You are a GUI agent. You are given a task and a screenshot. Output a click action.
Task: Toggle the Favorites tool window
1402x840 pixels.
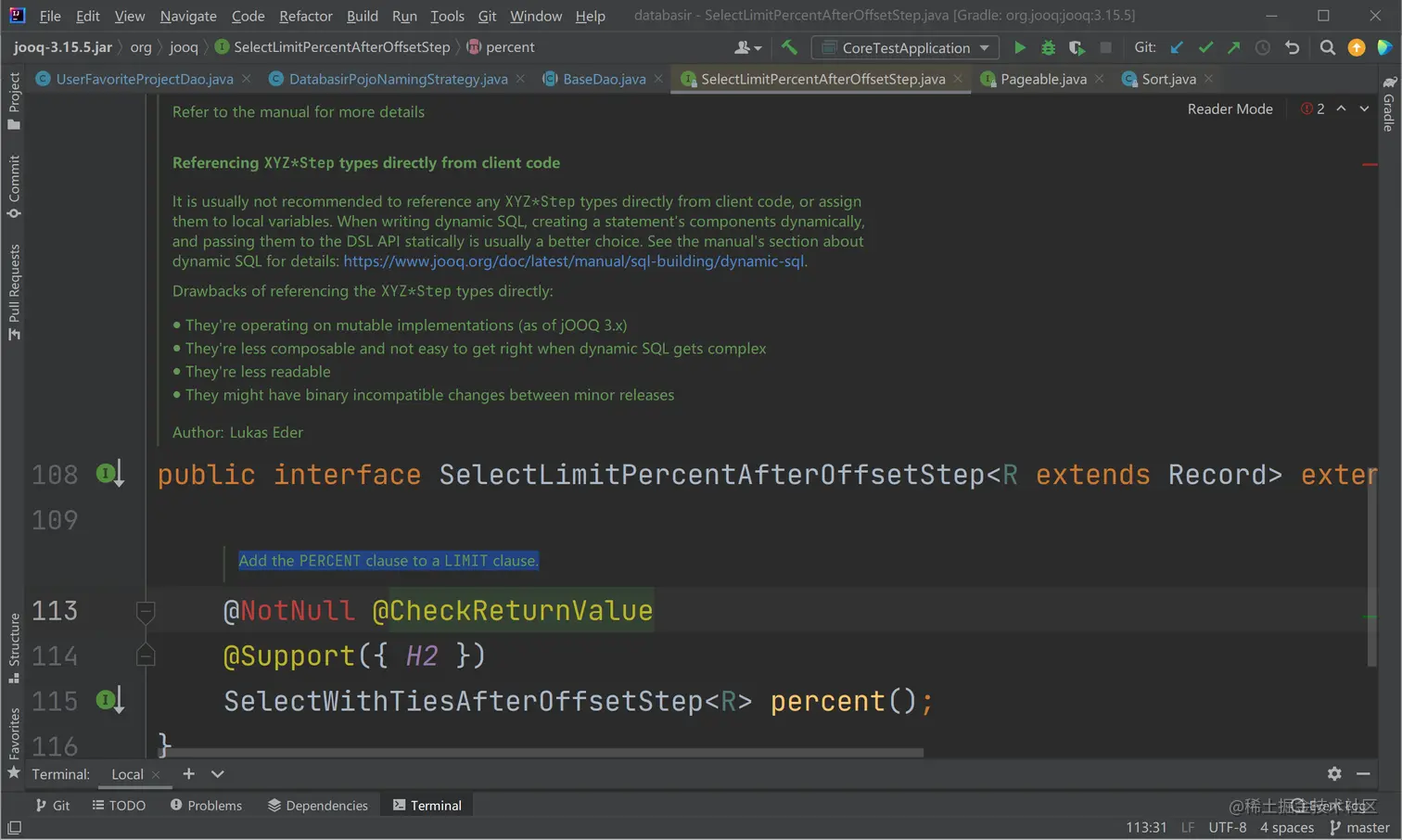pos(14,744)
